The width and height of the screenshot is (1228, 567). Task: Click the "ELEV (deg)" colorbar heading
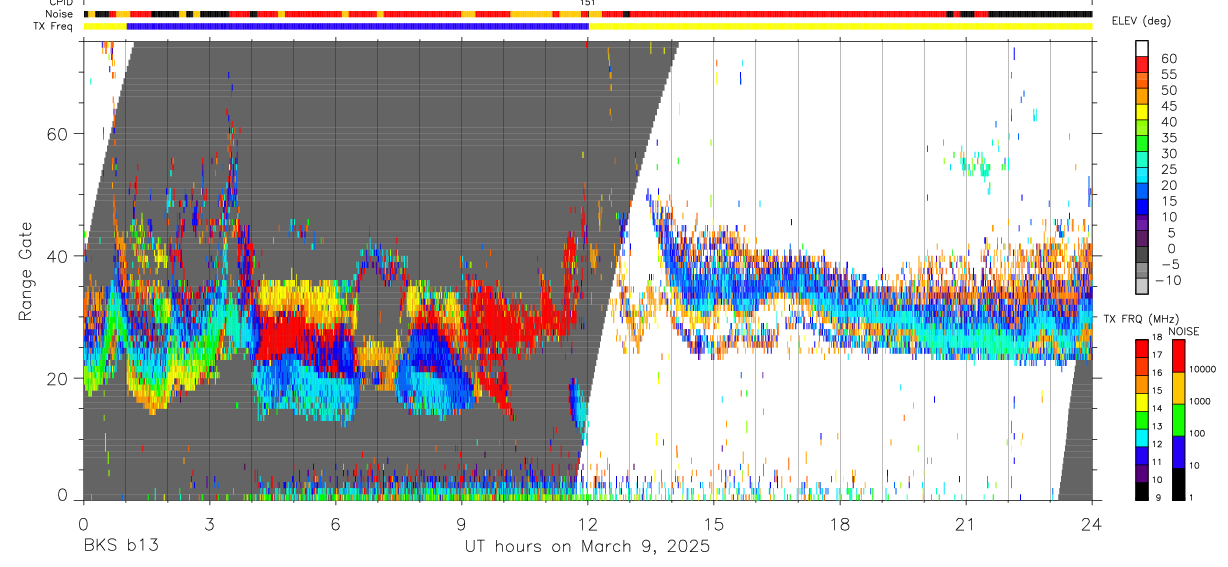point(1140,21)
